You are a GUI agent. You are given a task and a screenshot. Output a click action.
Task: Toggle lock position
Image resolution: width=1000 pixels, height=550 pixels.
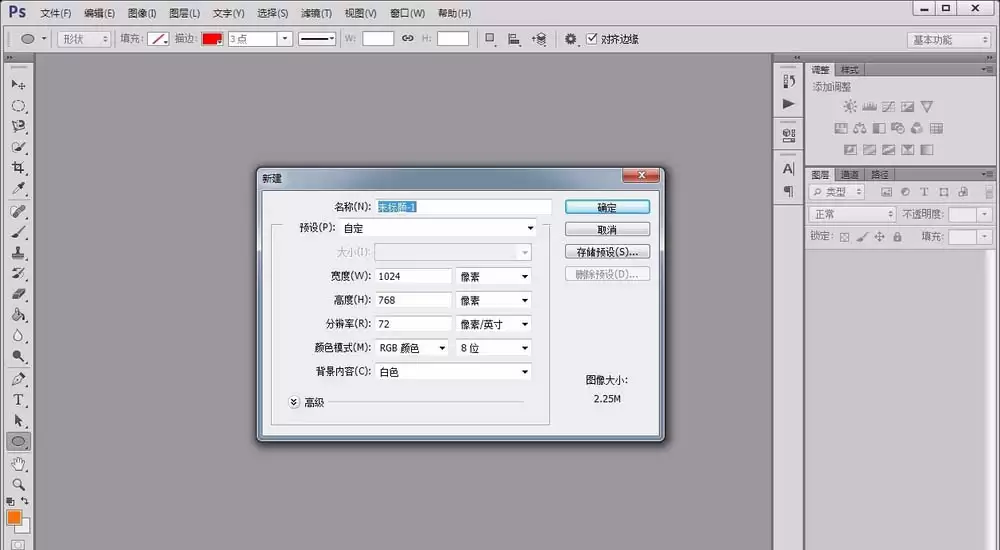click(879, 237)
